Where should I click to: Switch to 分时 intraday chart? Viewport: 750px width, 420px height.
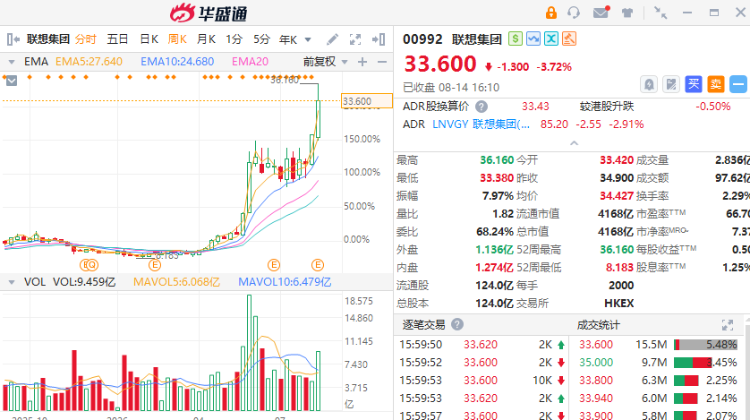pyautogui.click(x=86, y=39)
